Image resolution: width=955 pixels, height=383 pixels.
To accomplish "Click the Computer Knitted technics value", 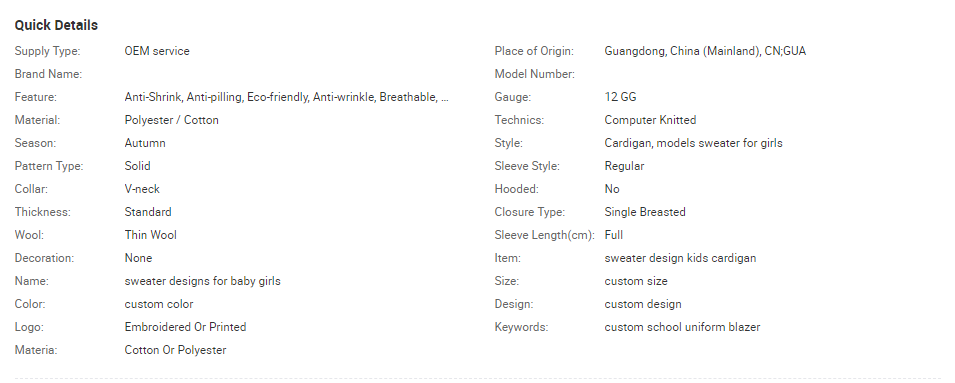I will (x=650, y=120).
